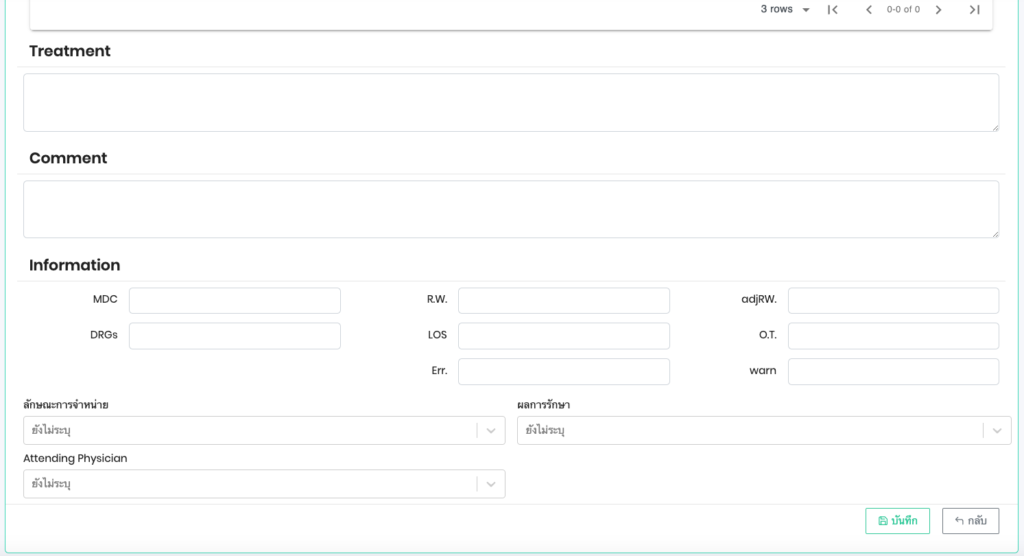Open the Attending Physician dropdown
The image size is (1024, 556).
(490, 484)
